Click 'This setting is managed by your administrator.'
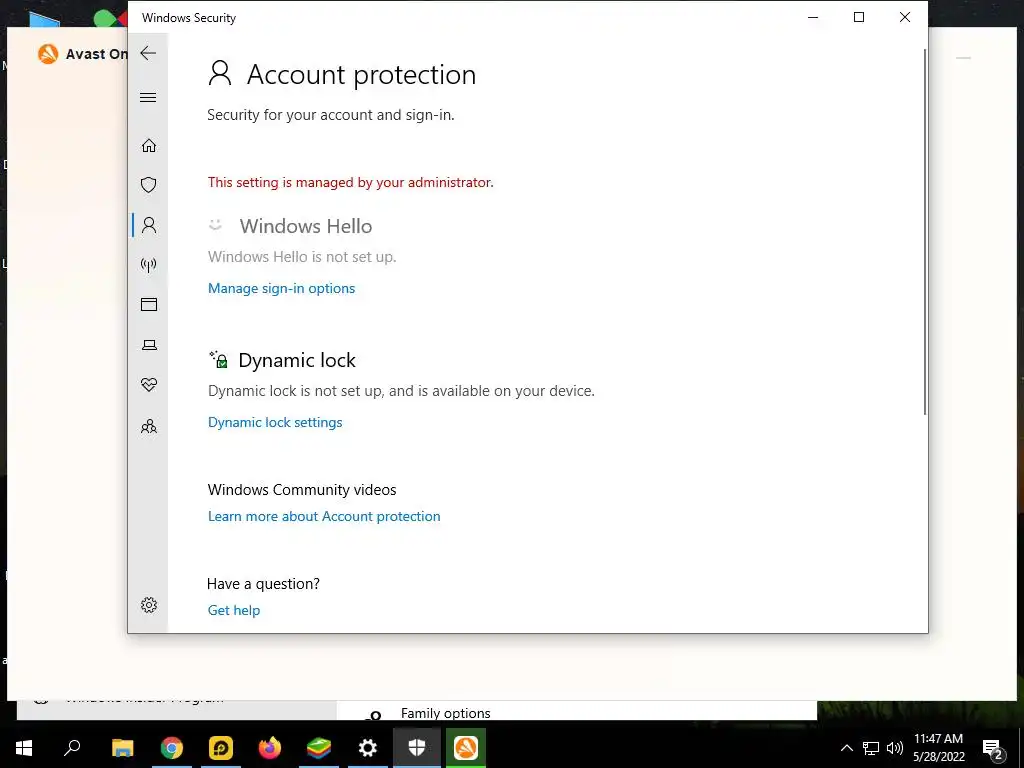This screenshot has width=1024, height=768. (x=351, y=182)
